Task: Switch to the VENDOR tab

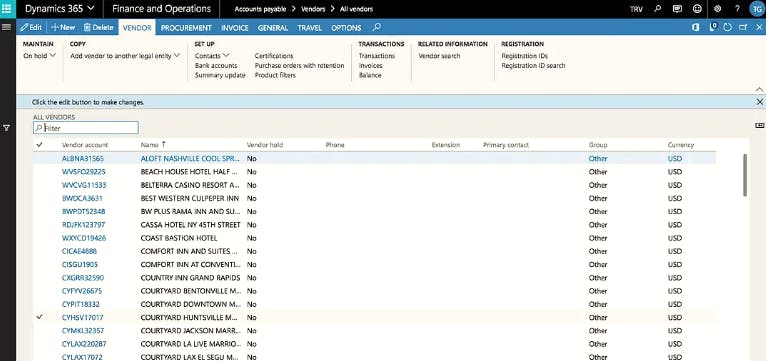Action: click(x=137, y=28)
